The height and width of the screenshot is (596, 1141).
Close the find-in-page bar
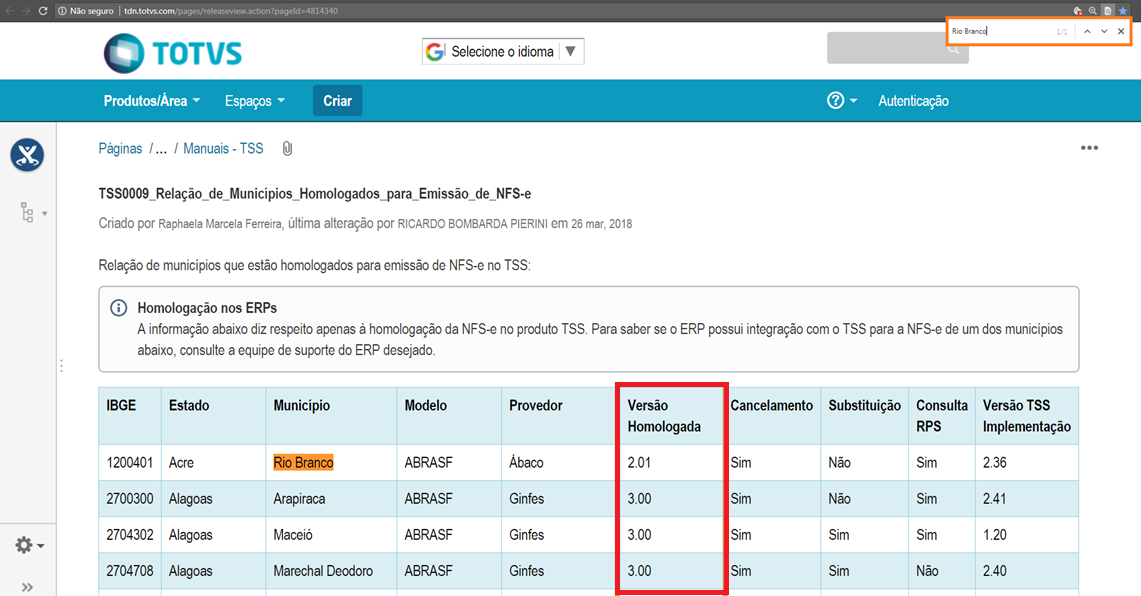coord(1121,31)
